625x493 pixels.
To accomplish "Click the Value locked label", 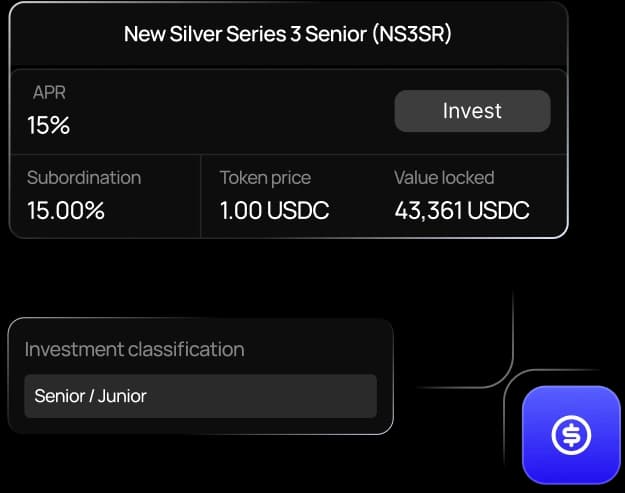I will (444, 178).
